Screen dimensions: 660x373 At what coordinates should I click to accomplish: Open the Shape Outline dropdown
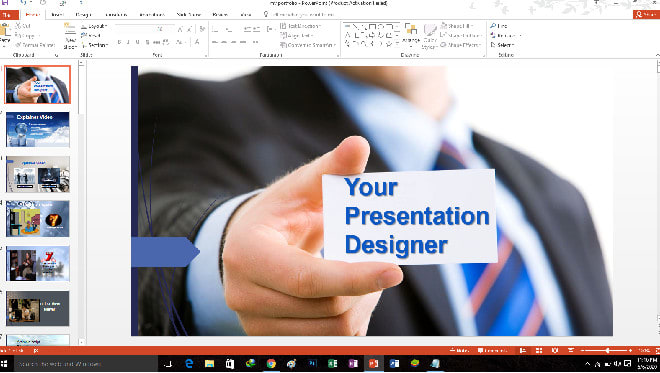(460, 35)
